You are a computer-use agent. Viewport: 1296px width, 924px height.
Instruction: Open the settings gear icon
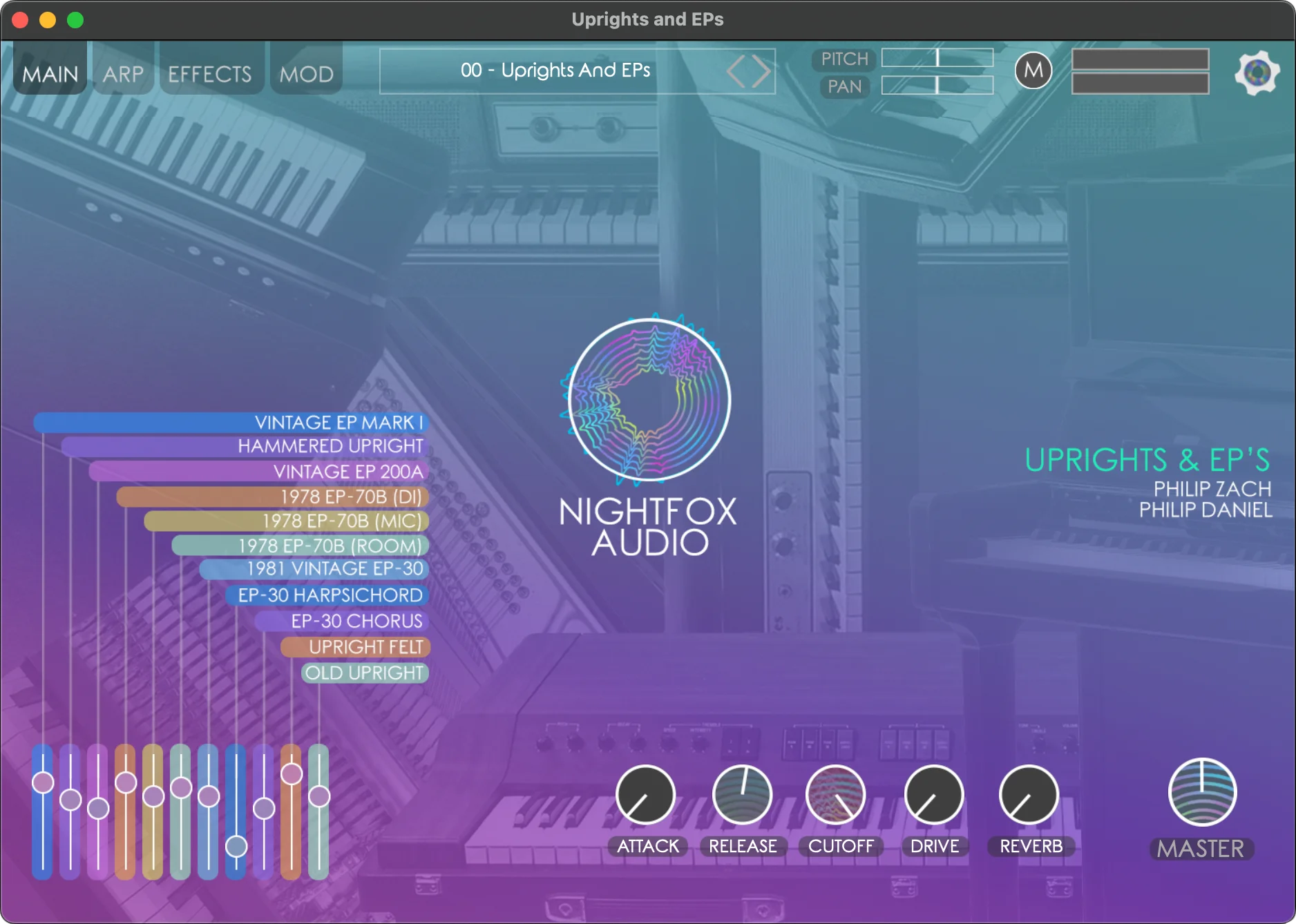[x=1257, y=72]
